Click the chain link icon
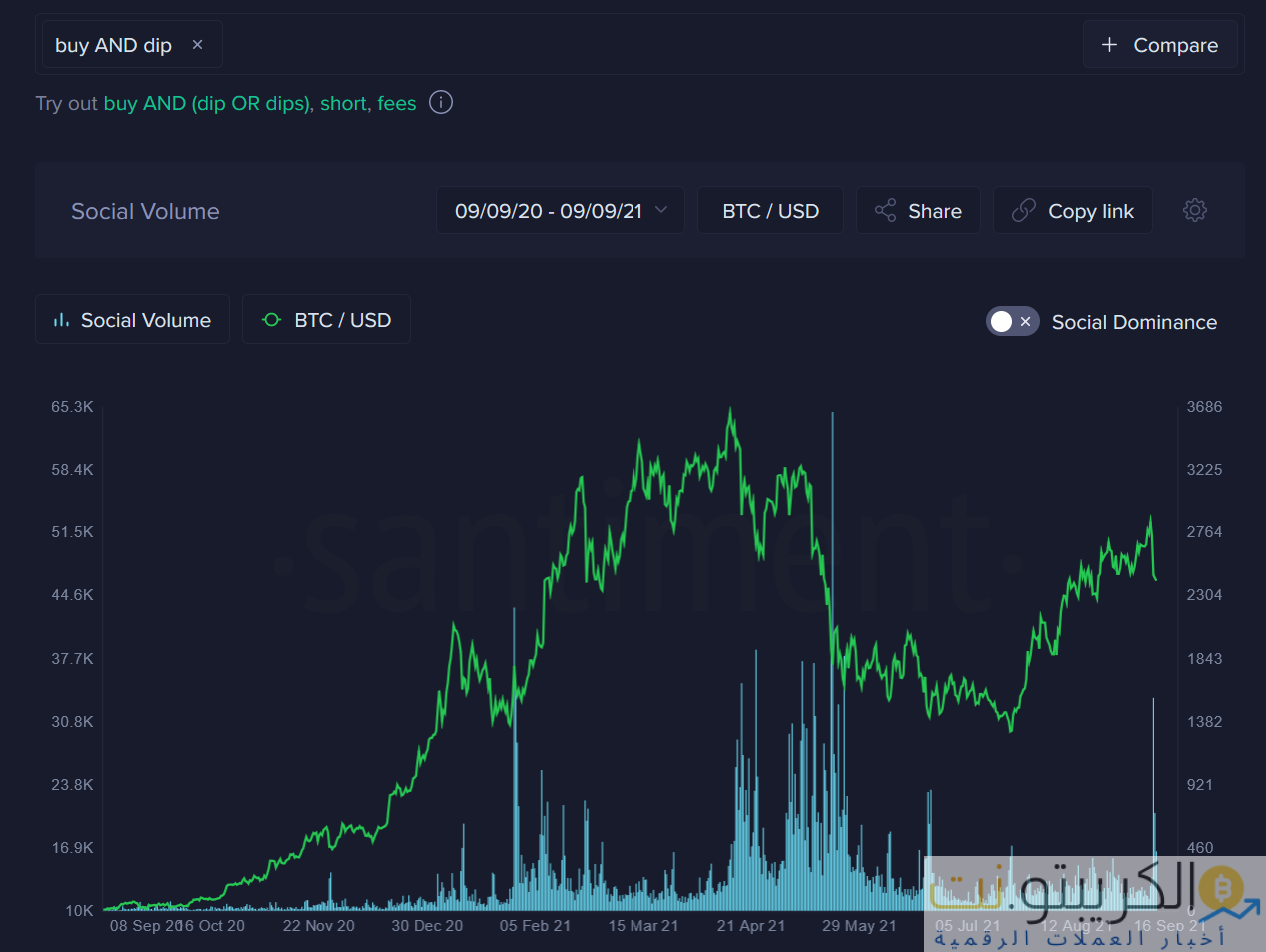This screenshot has height=952, width=1266. 1024,211
